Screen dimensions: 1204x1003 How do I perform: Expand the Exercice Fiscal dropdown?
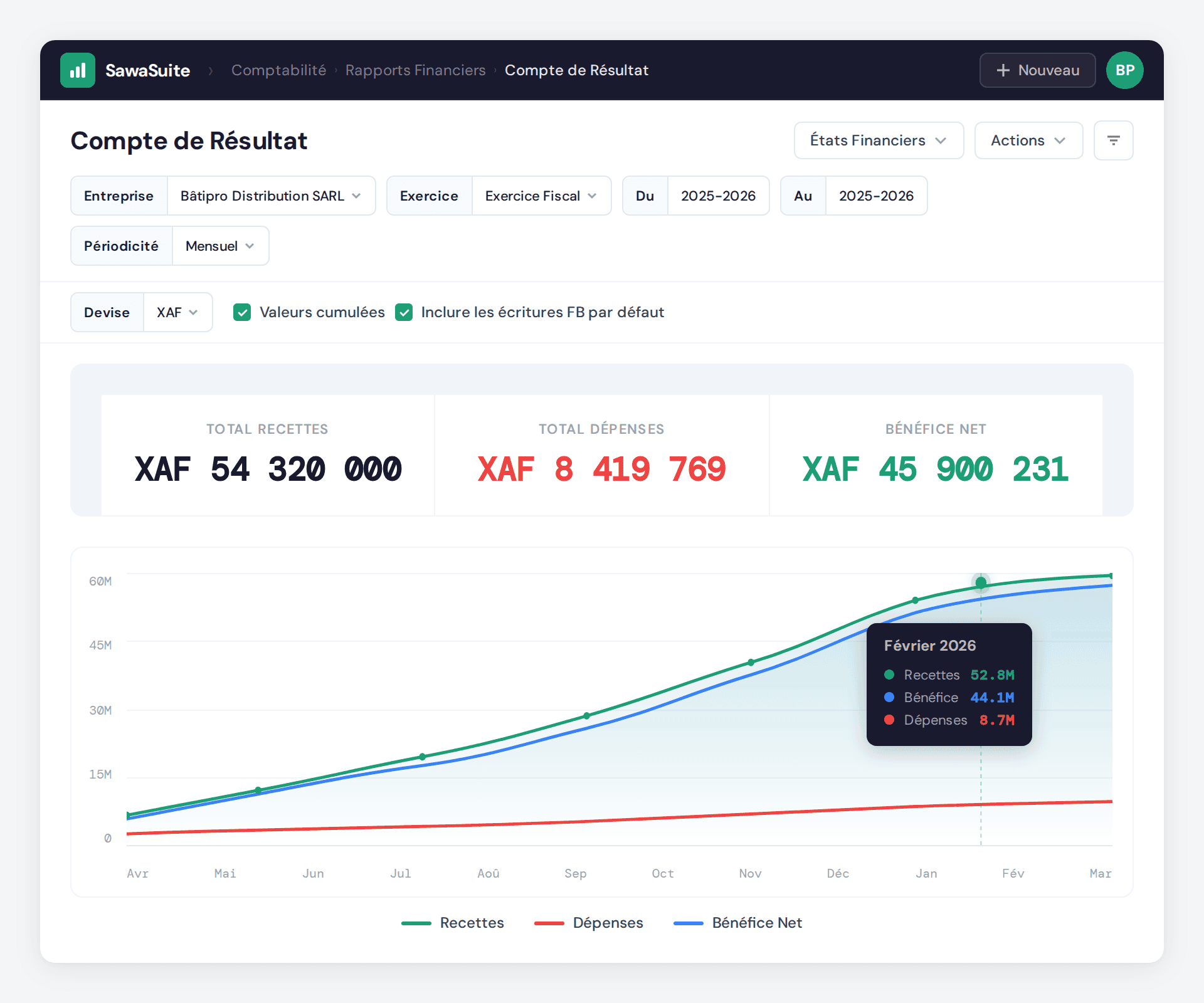point(541,196)
